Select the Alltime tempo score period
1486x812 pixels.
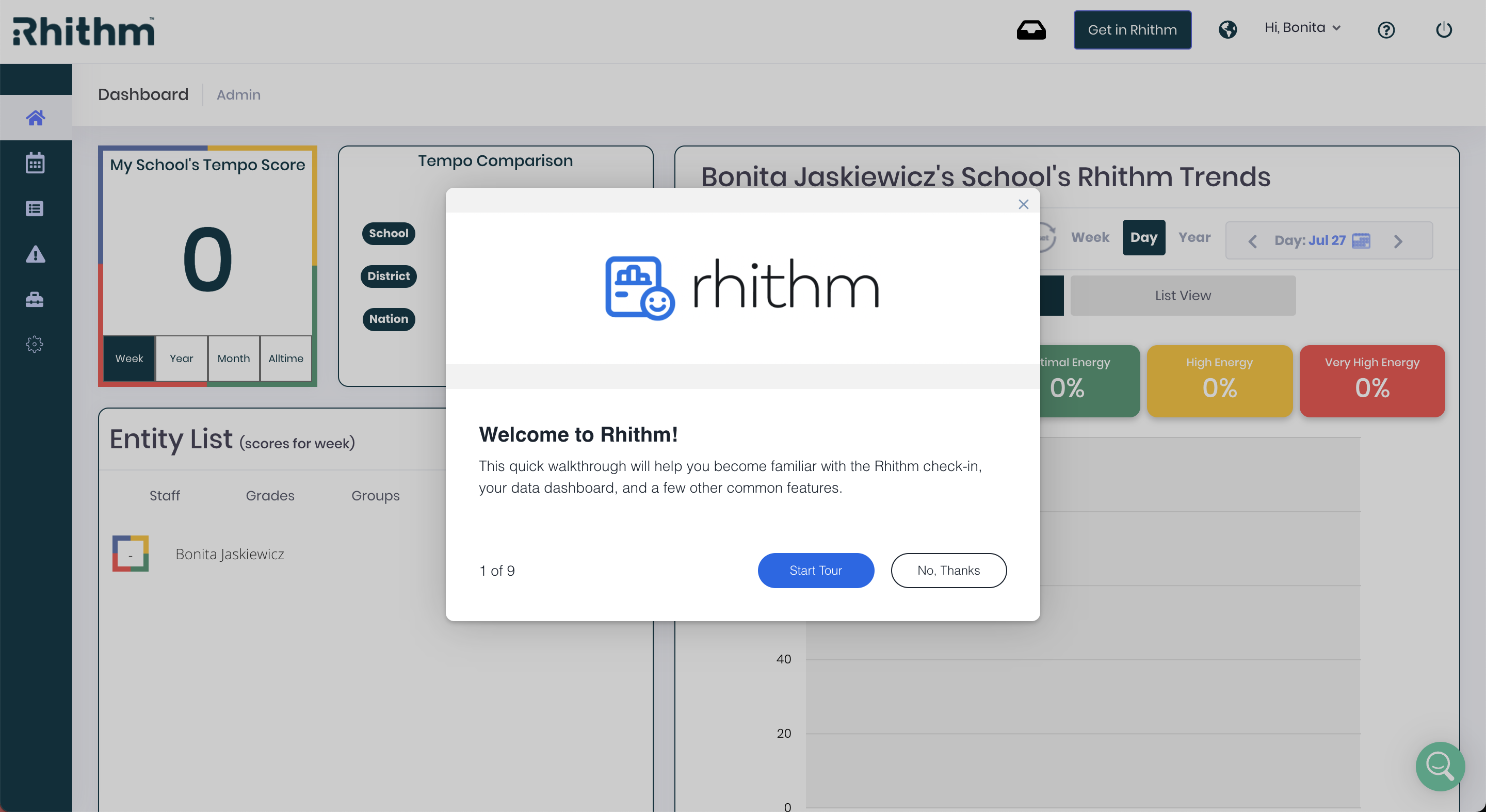(285, 358)
